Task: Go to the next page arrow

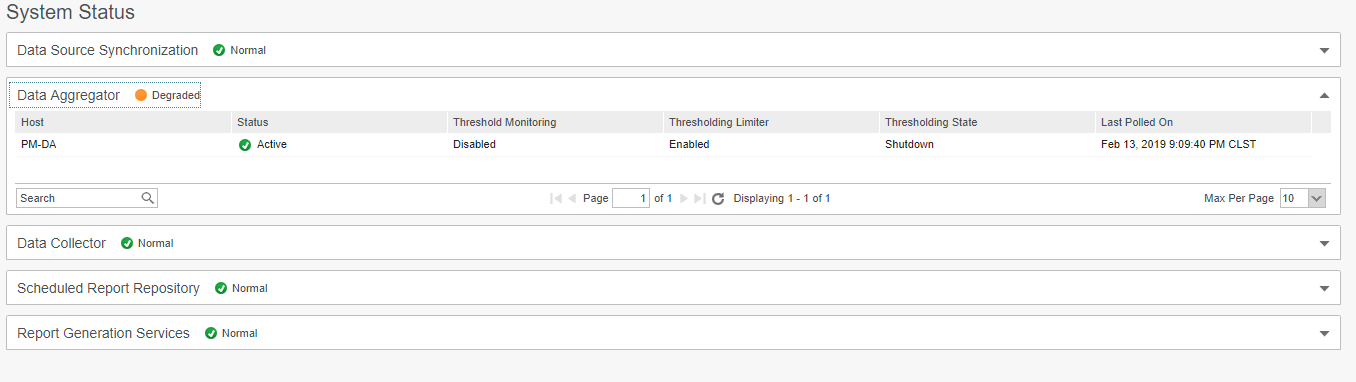Action: 684,199
